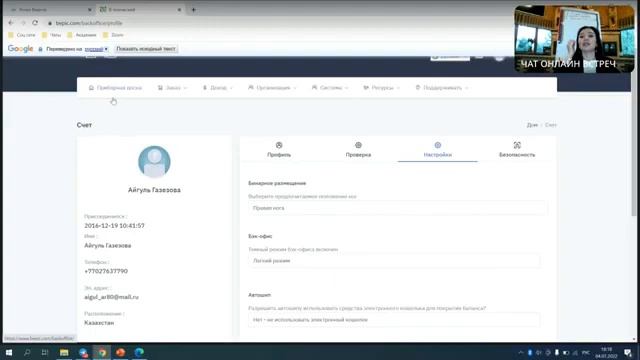Click the taskbar clock and date
640x360 pixels.
[607, 353]
